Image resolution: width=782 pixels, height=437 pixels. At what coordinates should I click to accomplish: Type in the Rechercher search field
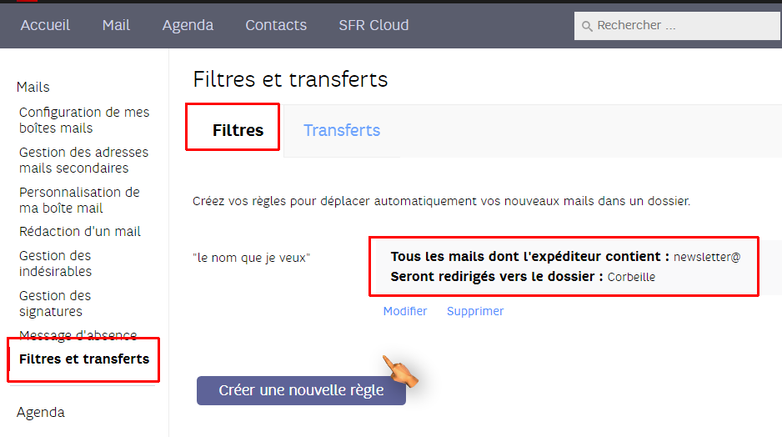[x=680, y=26]
